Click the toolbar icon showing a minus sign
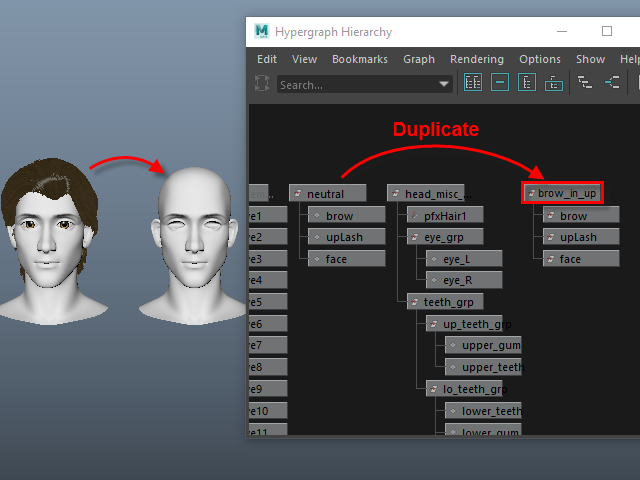Image resolution: width=640 pixels, height=480 pixels. [500, 82]
